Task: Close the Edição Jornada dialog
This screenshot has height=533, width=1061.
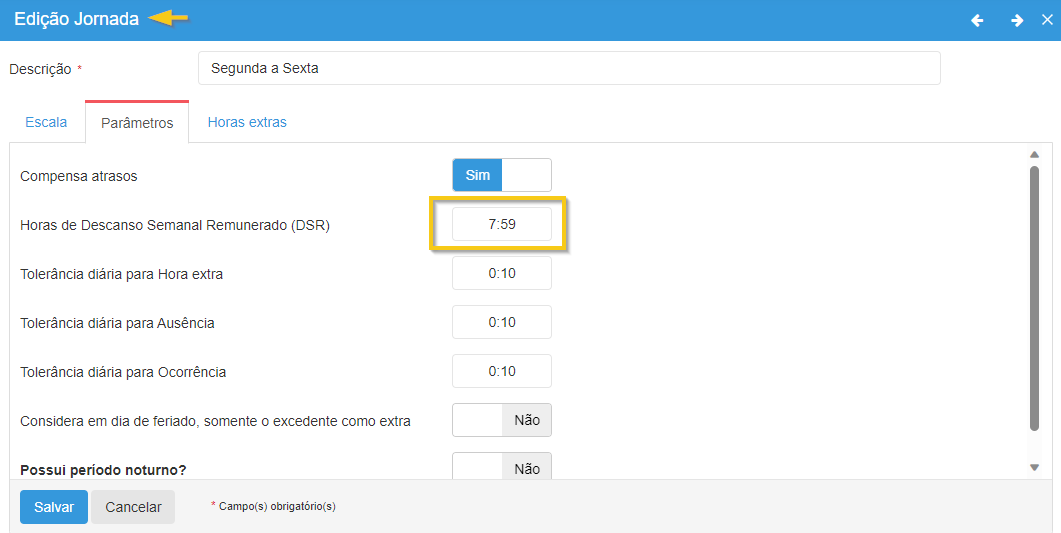Action: 1047,20
